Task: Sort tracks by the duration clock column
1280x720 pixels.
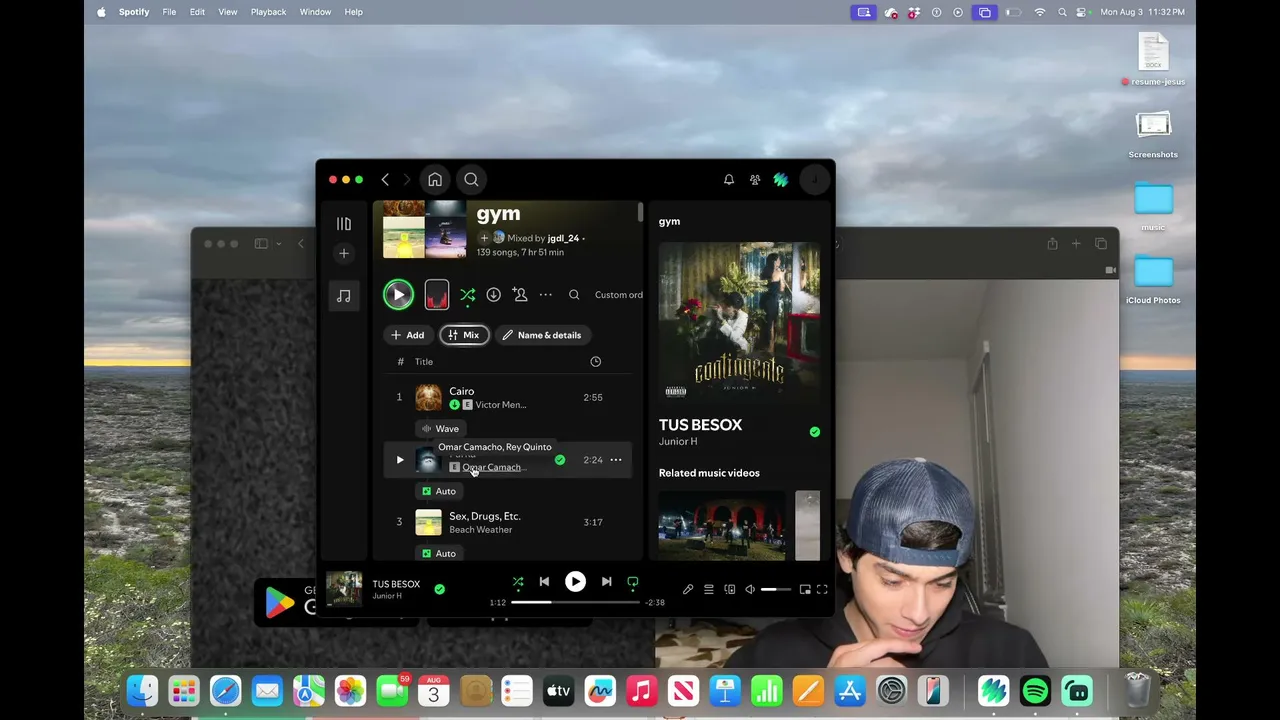Action: [596, 362]
